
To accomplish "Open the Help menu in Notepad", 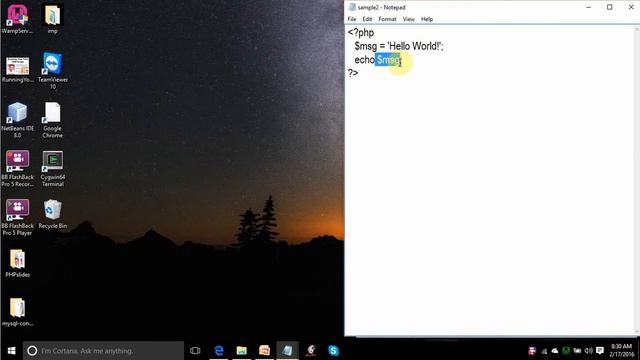I will [427, 19].
